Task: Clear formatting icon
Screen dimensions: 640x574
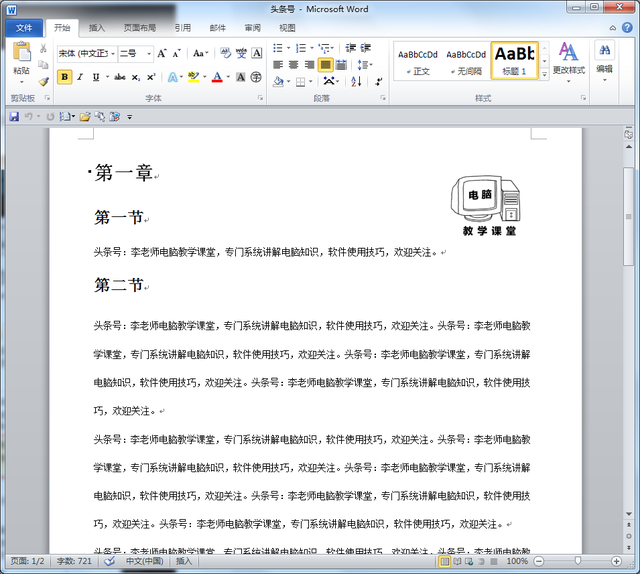Action: tap(225, 53)
